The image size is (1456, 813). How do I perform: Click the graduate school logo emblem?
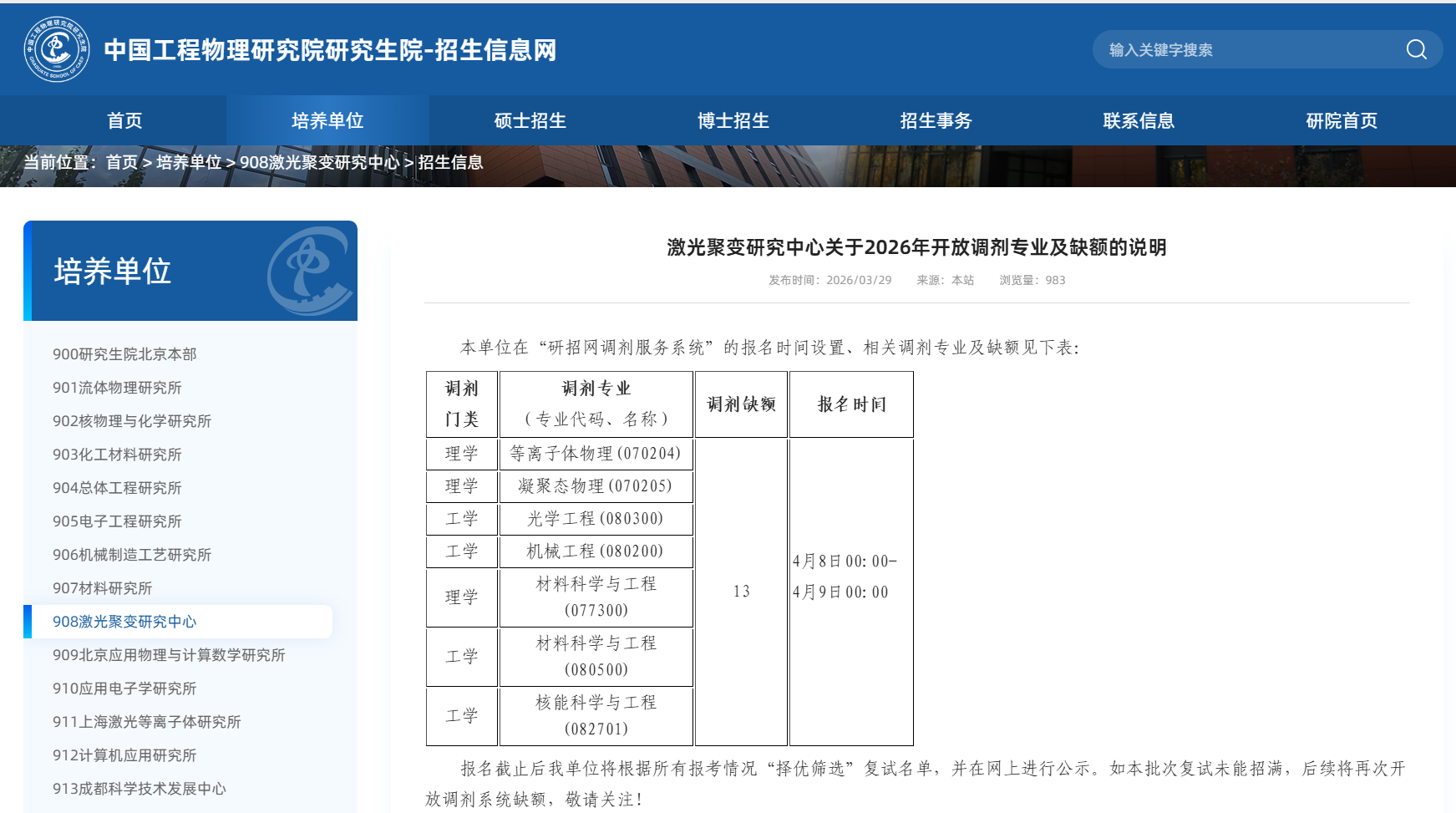[x=57, y=49]
